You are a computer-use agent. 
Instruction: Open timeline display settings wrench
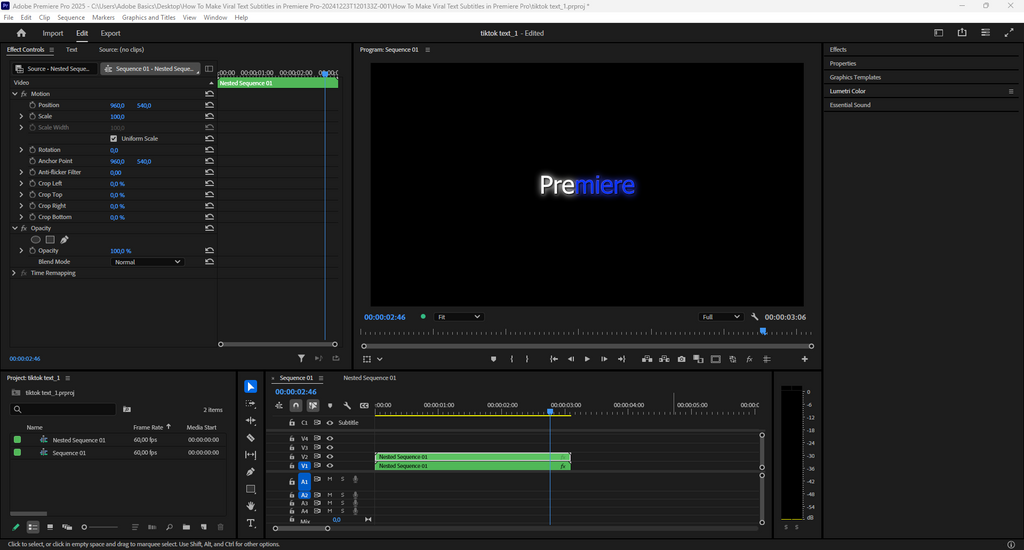pos(347,406)
